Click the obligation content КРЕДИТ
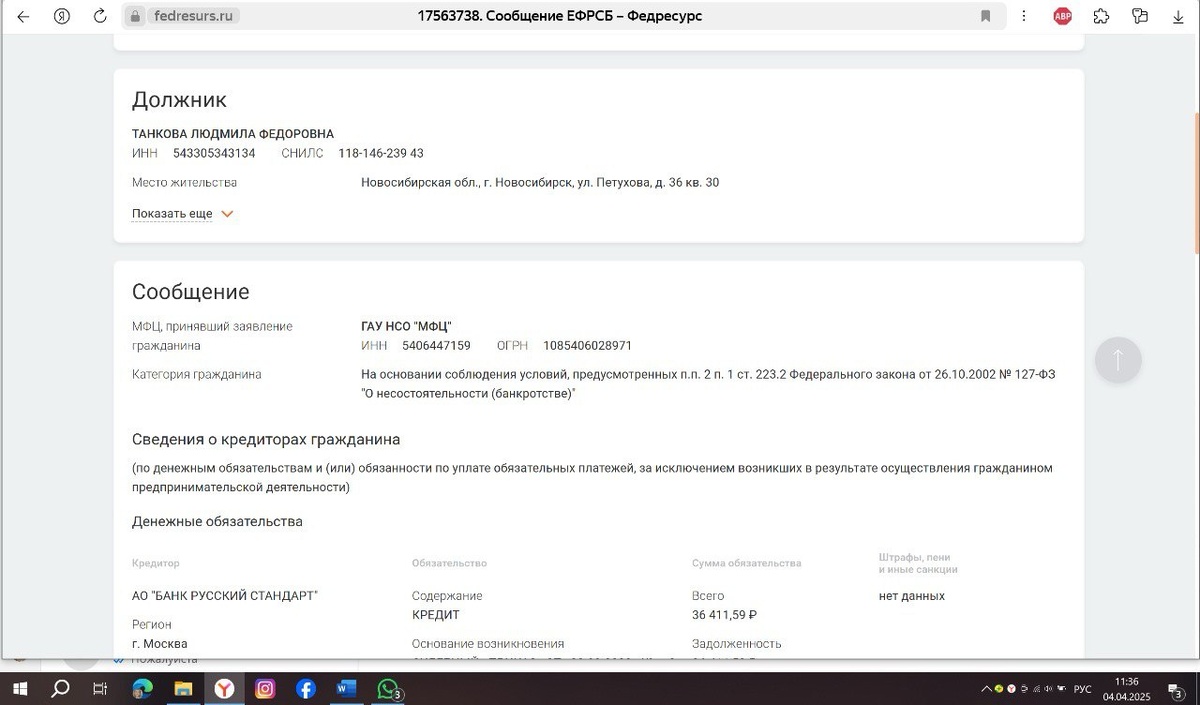The image size is (1200, 705). pyautogui.click(x=436, y=615)
